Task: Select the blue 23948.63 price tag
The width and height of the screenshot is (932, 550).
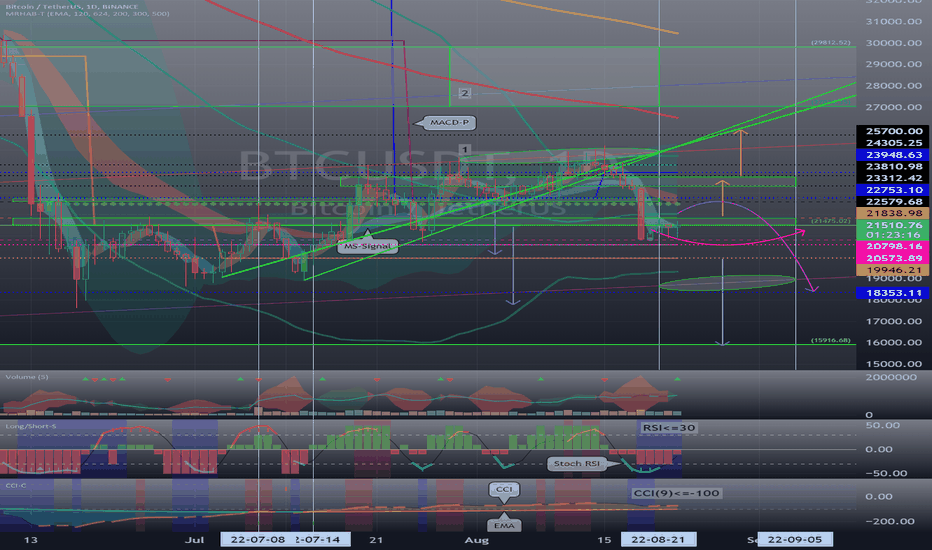Action: click(894, 155)
